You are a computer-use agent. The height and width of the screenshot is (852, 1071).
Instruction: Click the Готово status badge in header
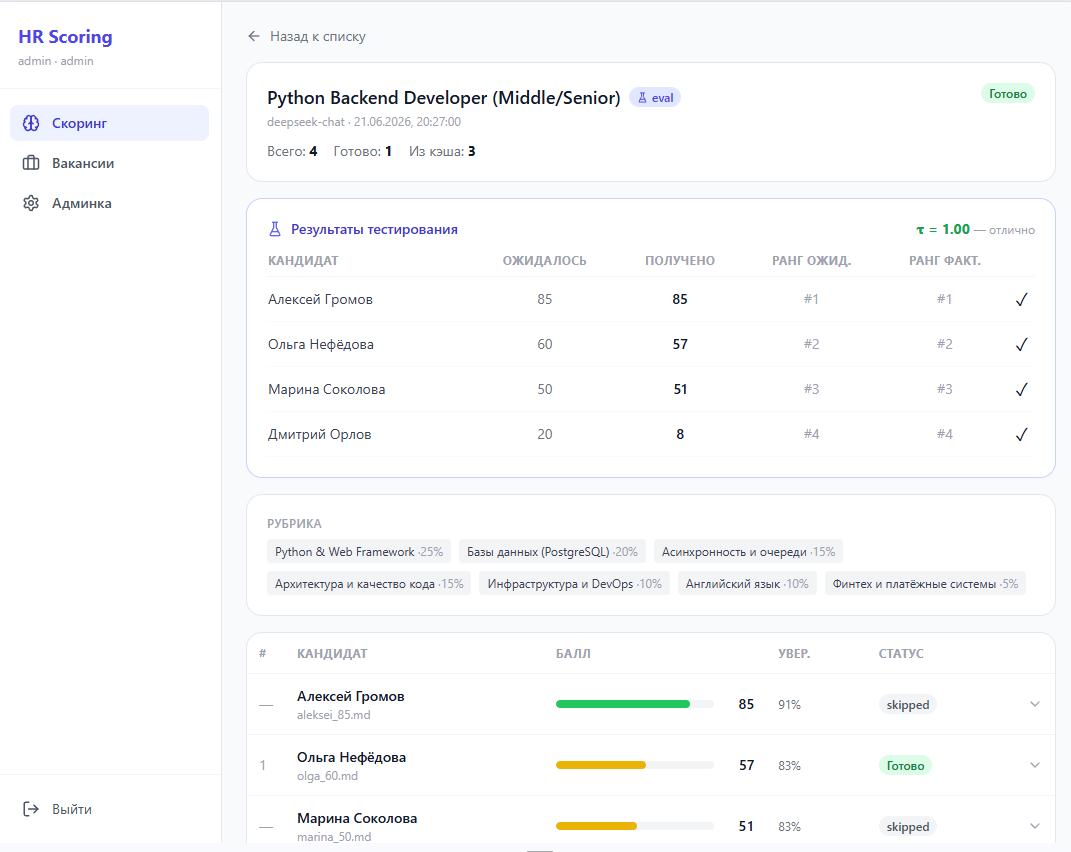click(x=1007, y=94)
